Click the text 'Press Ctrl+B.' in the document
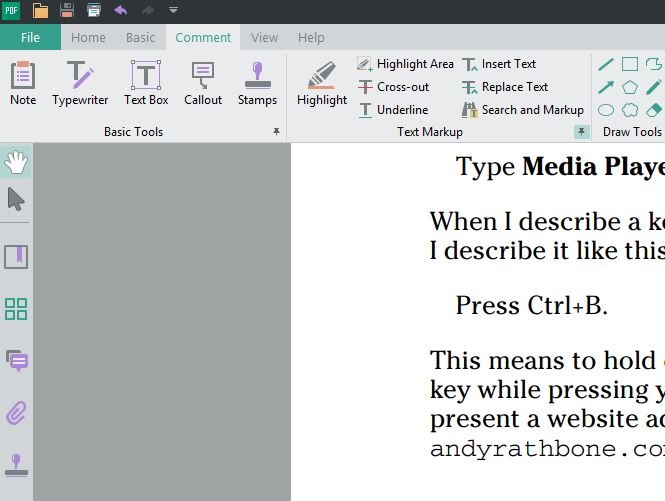This screenshot has height=501, width=665. 531,305
